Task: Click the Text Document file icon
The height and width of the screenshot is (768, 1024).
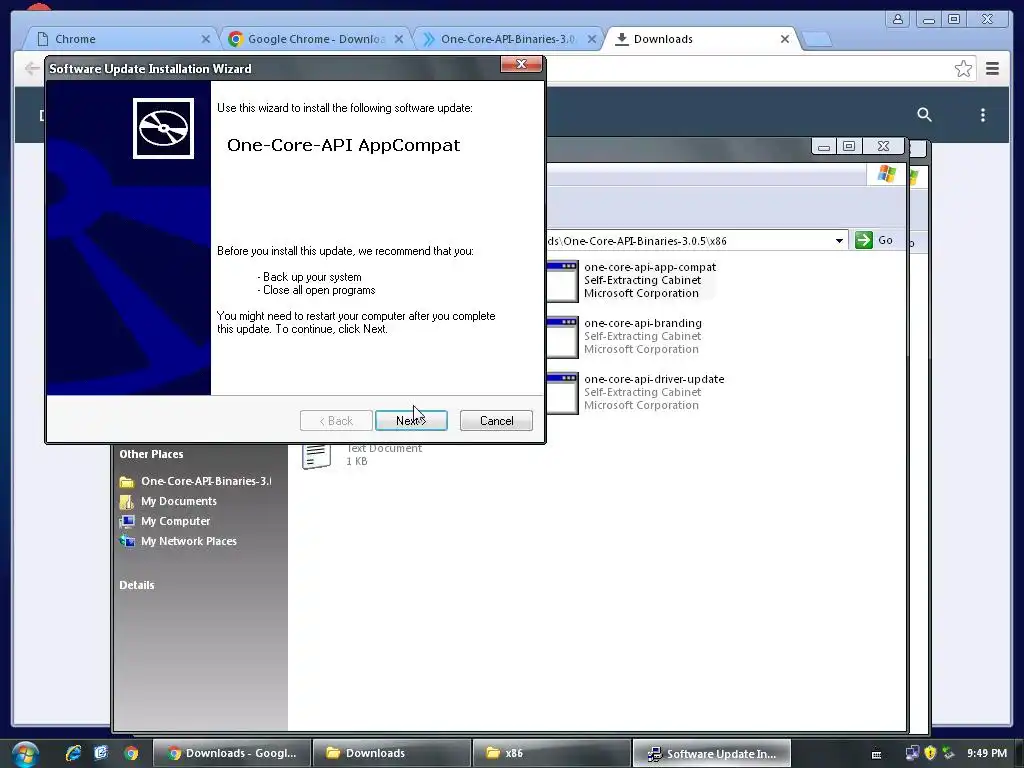Action: coord(316,456)
